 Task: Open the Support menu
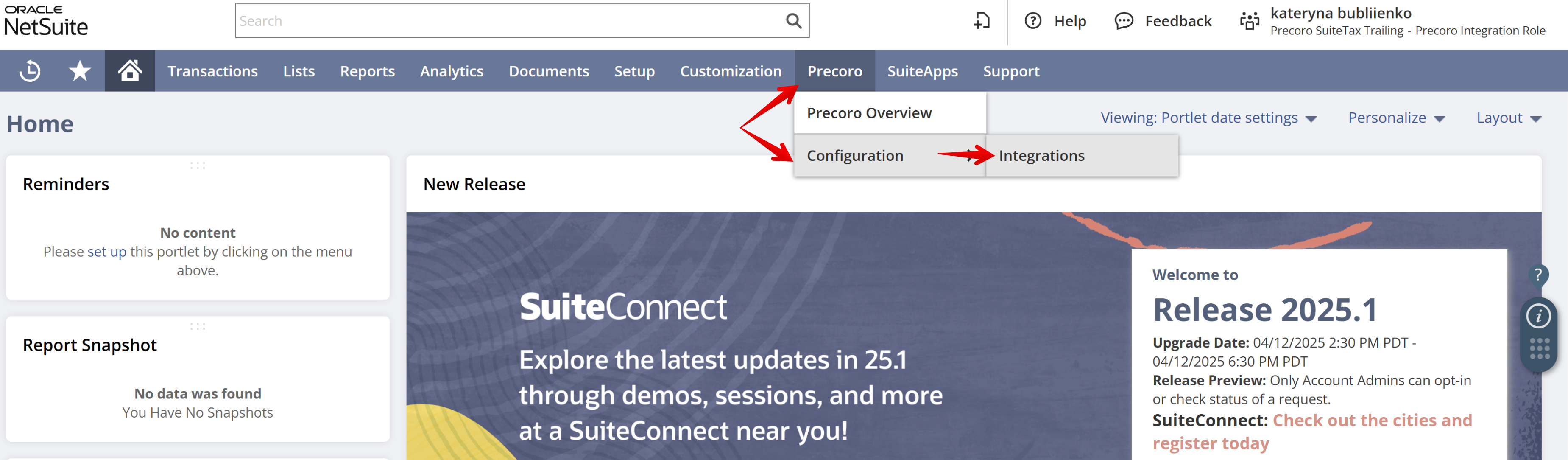tap(1011, 71)
